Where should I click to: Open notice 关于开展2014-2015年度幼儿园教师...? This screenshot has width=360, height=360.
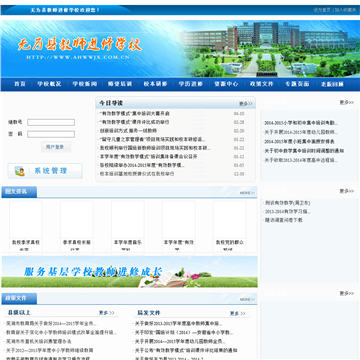coord(301,132)
